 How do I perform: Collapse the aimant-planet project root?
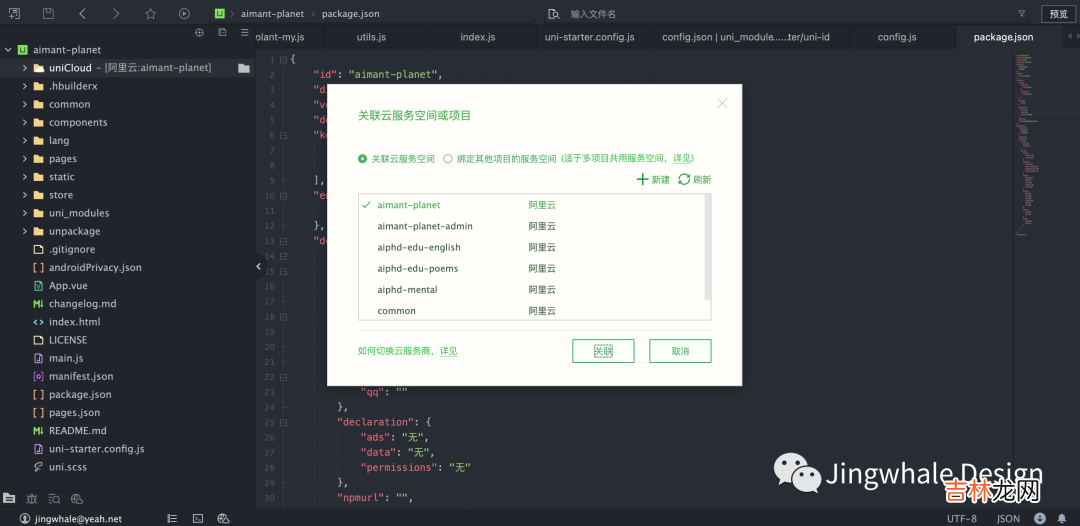pos(8,50)
